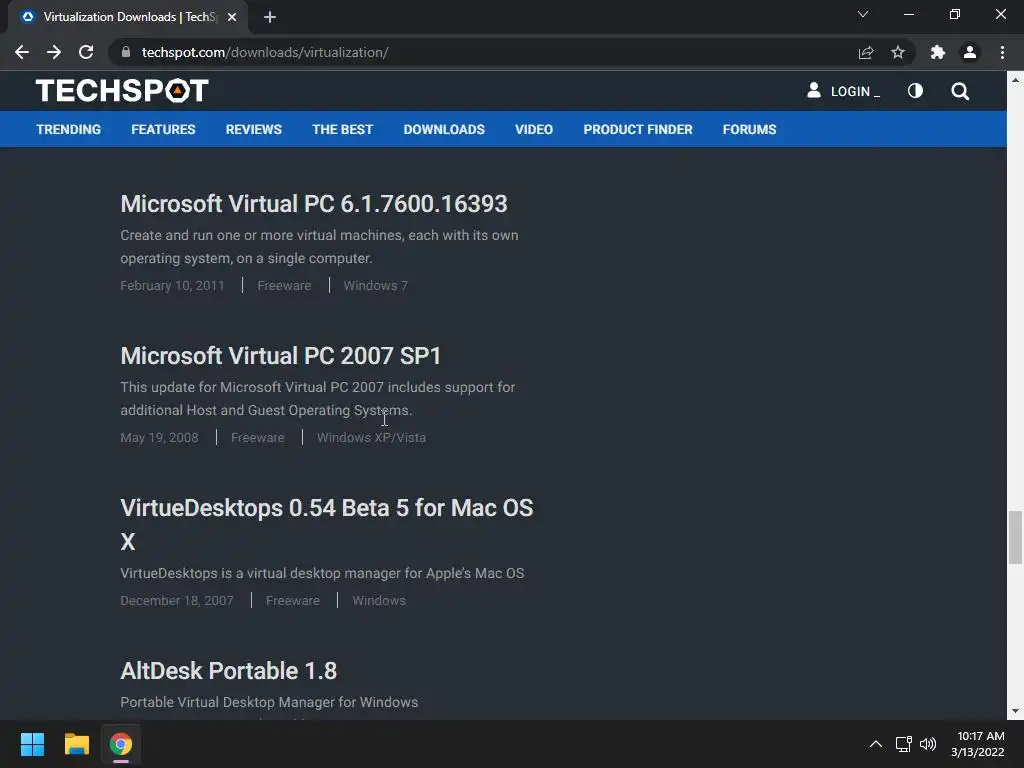1024x768 pixels.
Task: Click the 'Windows XP/Vista' platform text
Action: coord(371,438)
